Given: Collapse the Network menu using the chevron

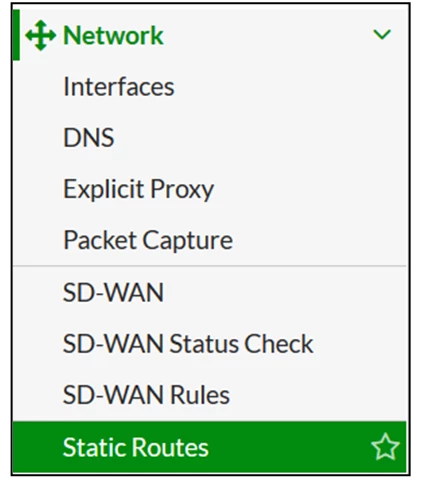Looking at the screenshot, I should (382, 34).
